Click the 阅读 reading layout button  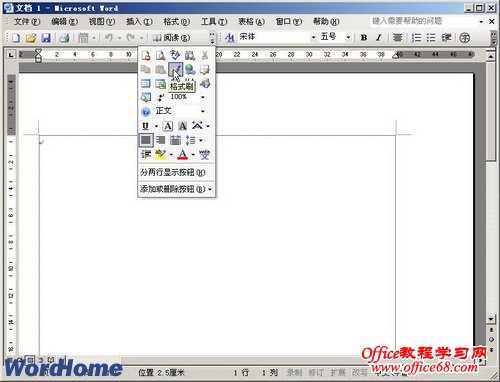pyautogui.click(x=171, y=38)
